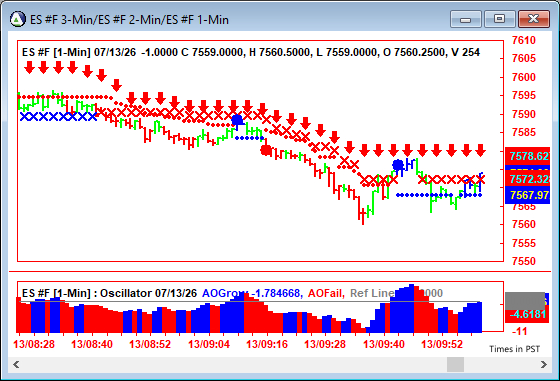Select the AOFail label in oscillator header
The width and height of the screenshot is (560, 381).
coord(326,293)
